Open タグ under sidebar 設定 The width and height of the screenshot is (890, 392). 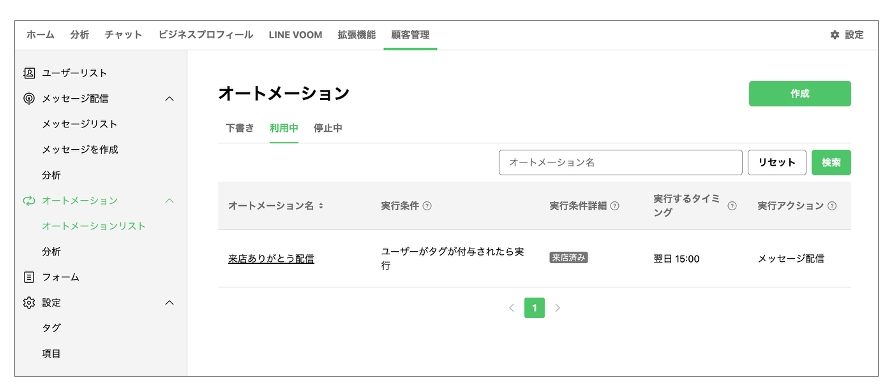[x=51, y=328]
